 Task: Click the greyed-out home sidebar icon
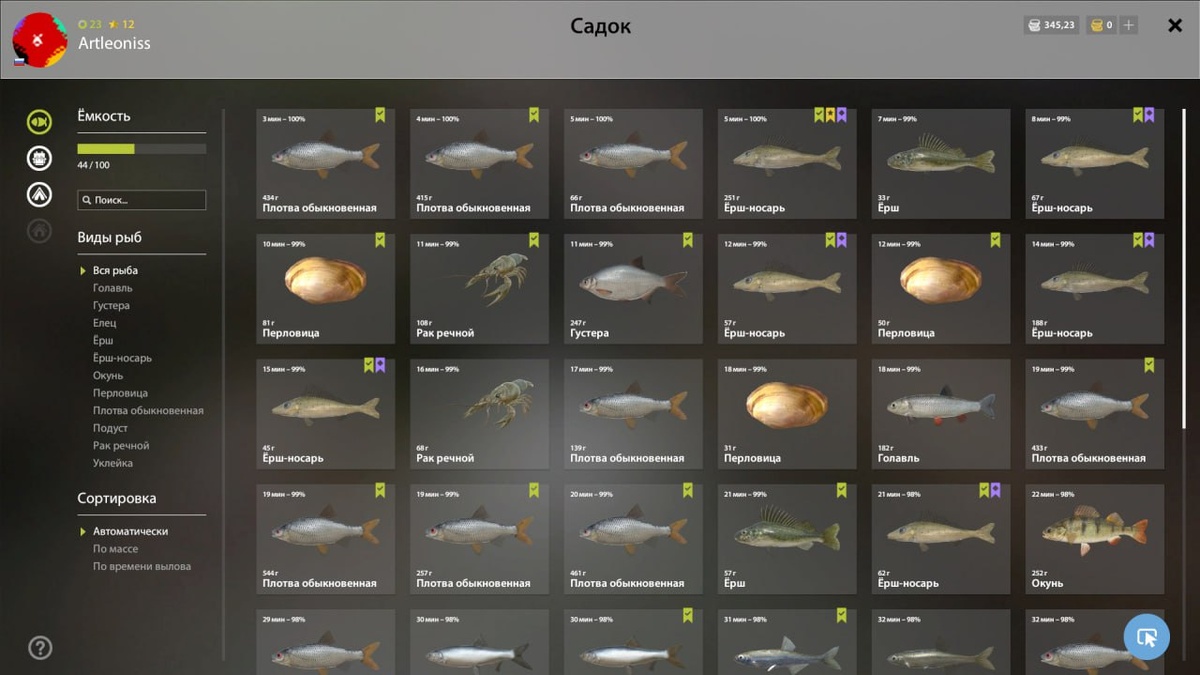(39, 231)
